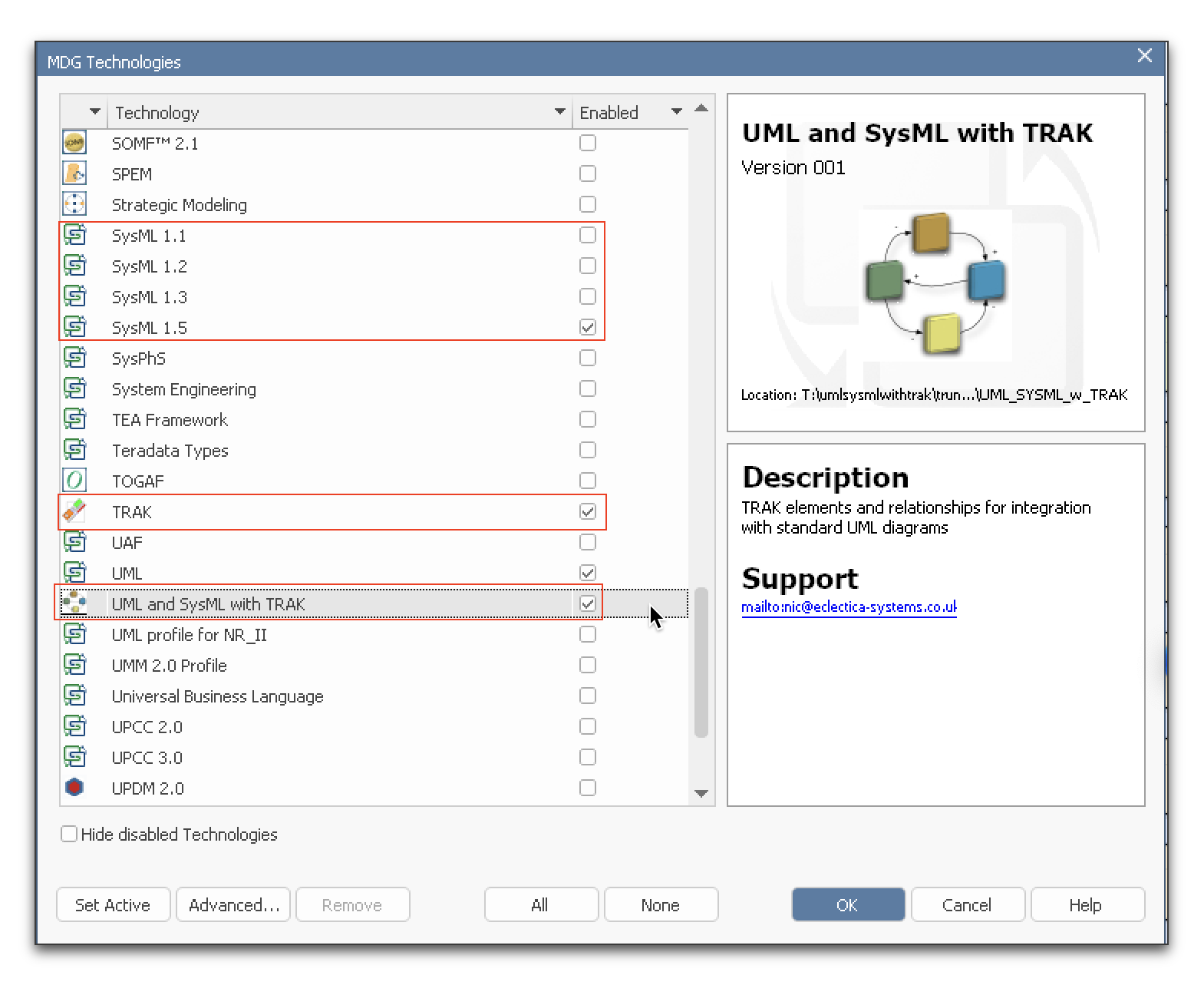Click the scrollbar up arrow
This screenshot has height=985, width=1204.
click(x=701, y=109)
